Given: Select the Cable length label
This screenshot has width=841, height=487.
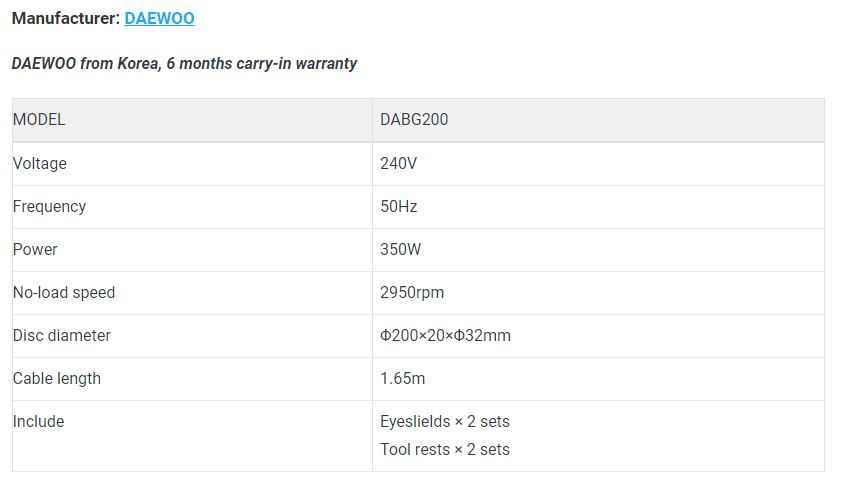Looking at the screenshot, I should [57, 379].
